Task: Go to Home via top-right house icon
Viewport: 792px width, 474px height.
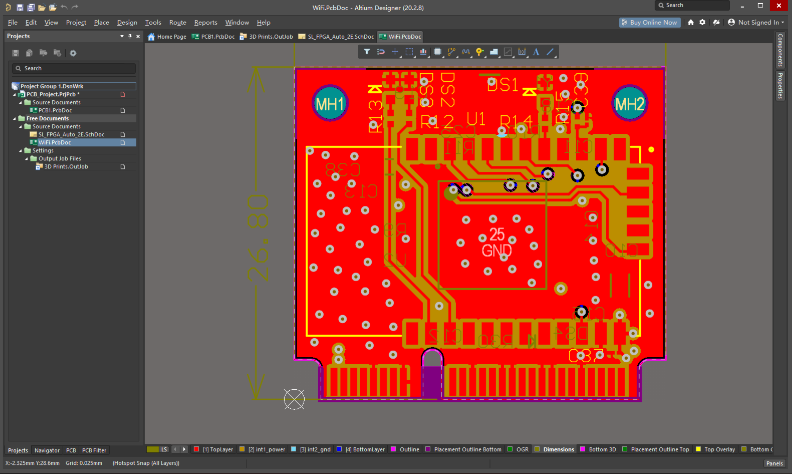Action: pyautogui.click(x=690, y=22)
